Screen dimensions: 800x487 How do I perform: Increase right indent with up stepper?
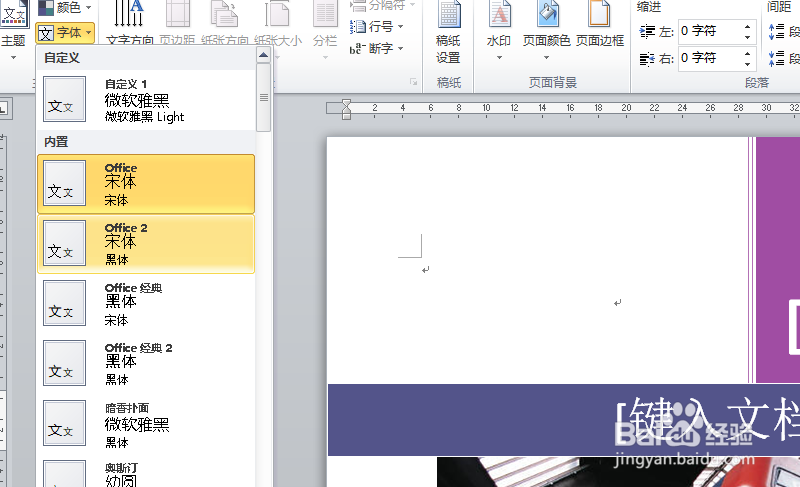(x=747, y=54)
